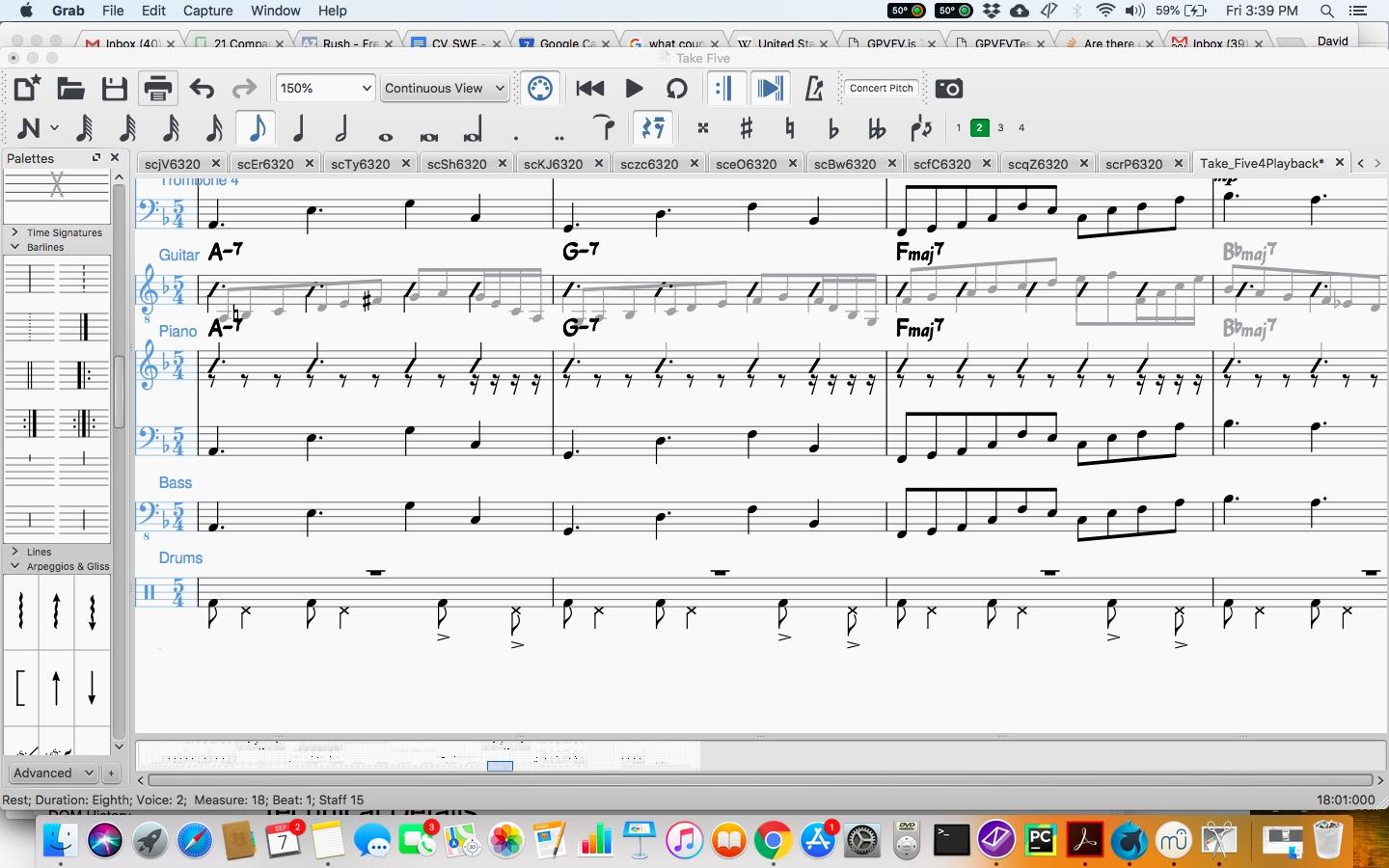The width and height of the screenshot is (1389, 868).
Task: Toggle play repeats
Action: point(724,89)
